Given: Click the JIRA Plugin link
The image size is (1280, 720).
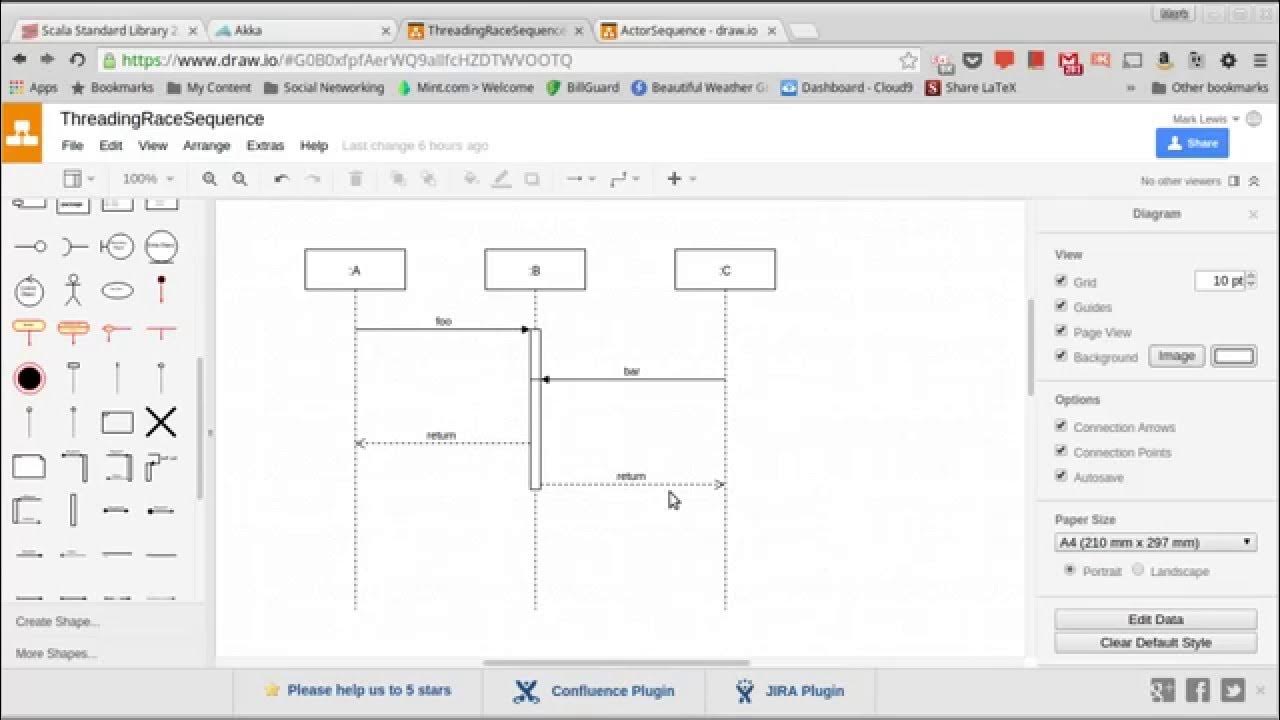Looking at the screenshot, I should tap(789, 691).
